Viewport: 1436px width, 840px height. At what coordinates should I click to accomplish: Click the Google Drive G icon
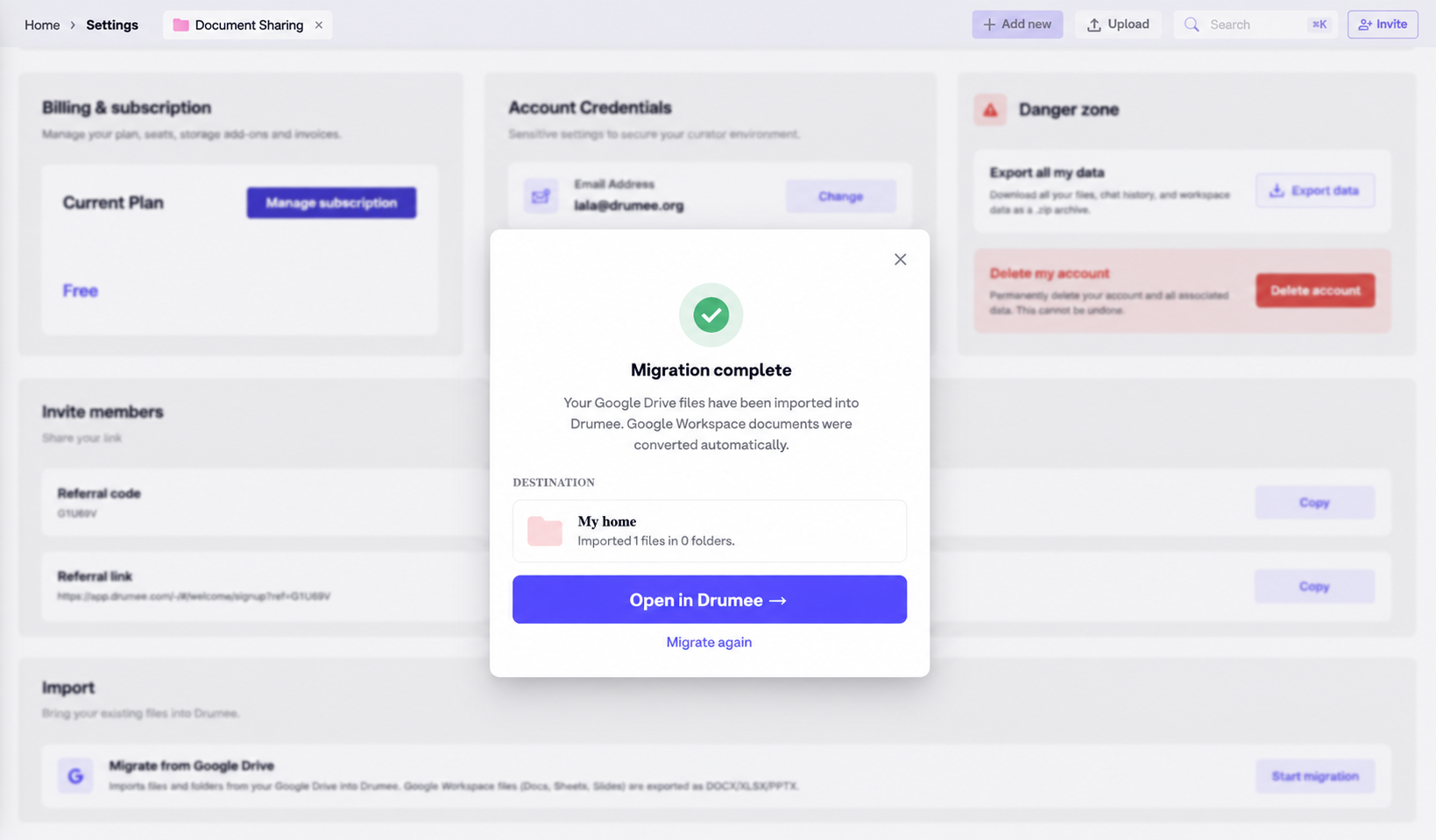coord(75,775)
